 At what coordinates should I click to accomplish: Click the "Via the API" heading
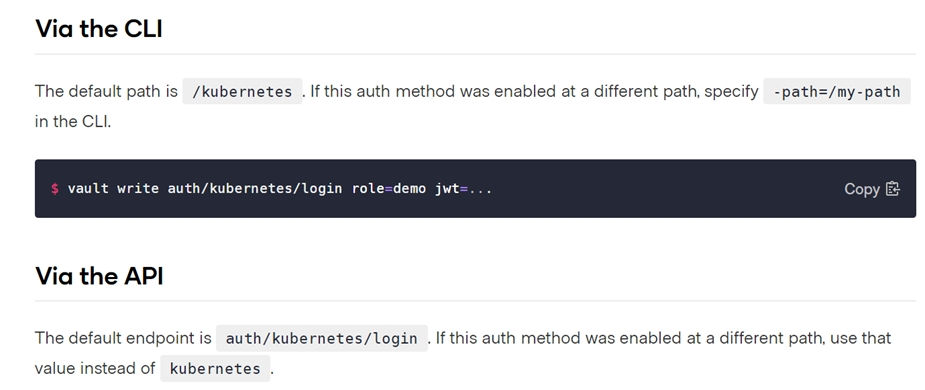(x=99, y=276)
